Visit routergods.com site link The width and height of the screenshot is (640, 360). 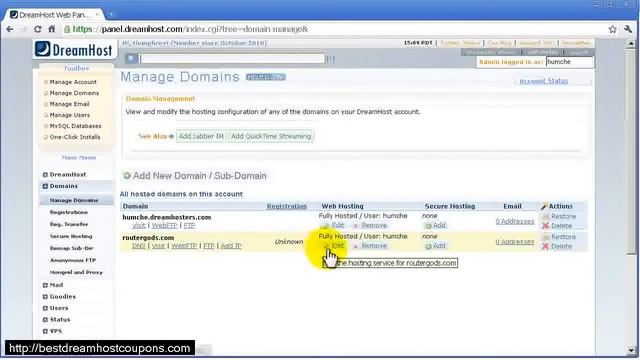(158, 246)
